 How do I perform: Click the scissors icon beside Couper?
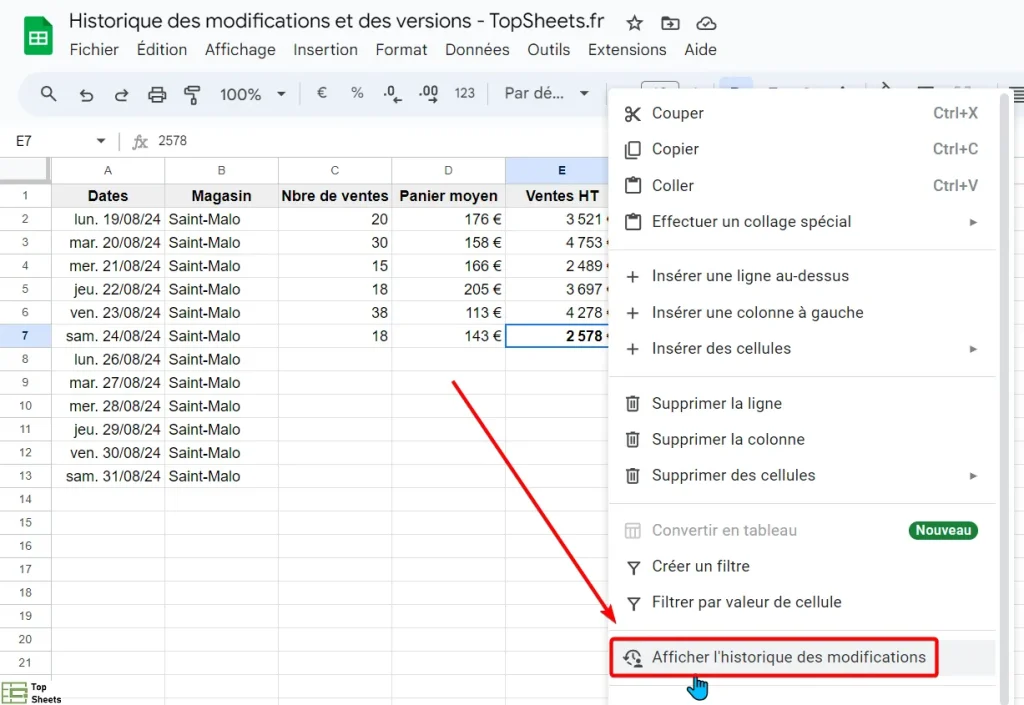pos(632,114)
